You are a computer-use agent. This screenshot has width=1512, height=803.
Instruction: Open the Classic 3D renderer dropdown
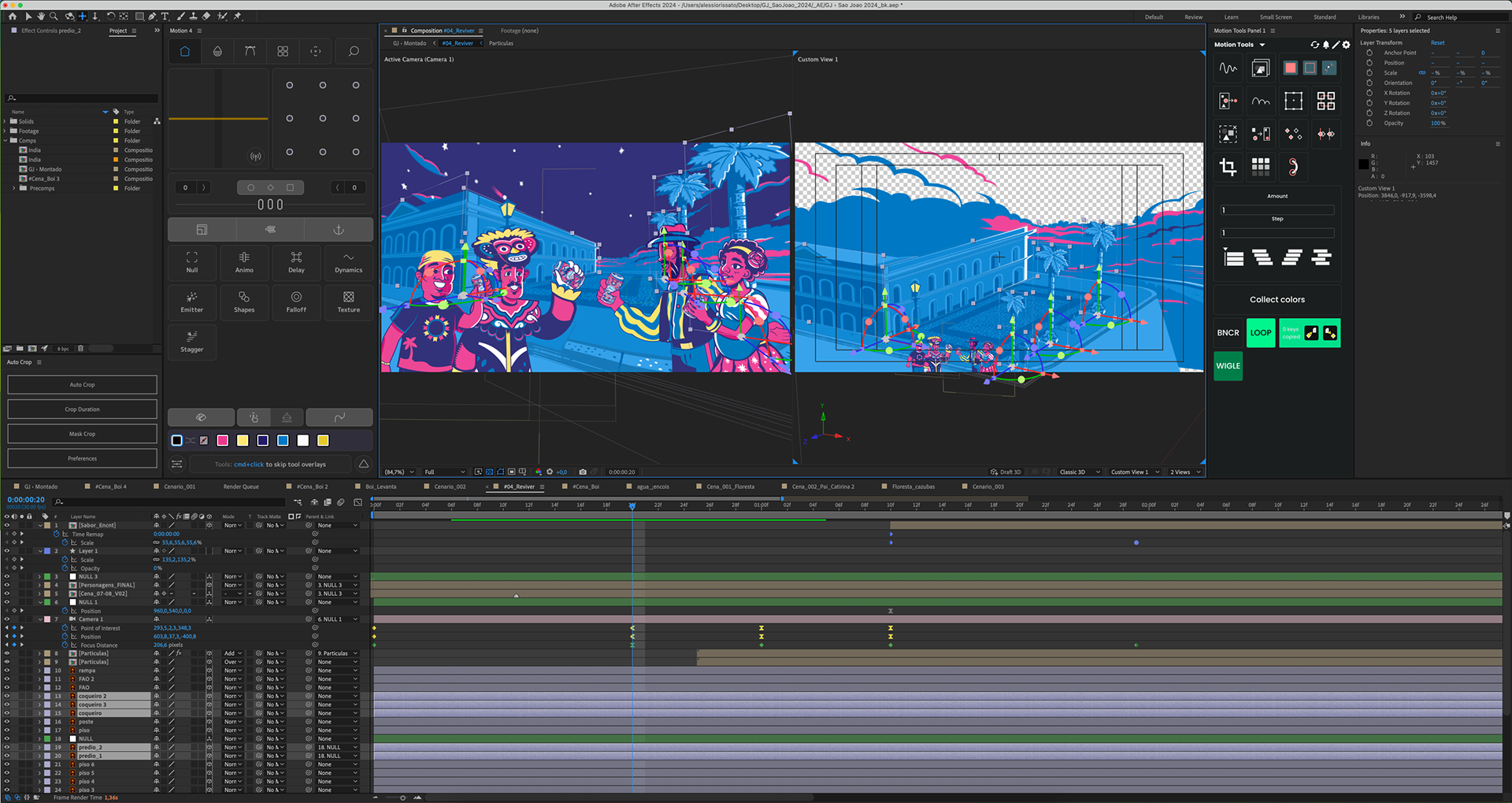1079,472
